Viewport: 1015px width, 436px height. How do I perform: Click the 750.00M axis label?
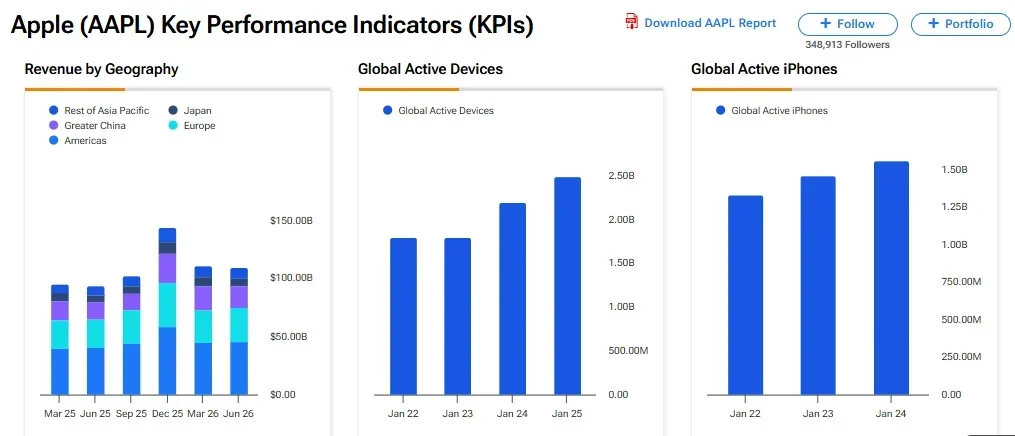pyautogui.click(x=961, y=282)
